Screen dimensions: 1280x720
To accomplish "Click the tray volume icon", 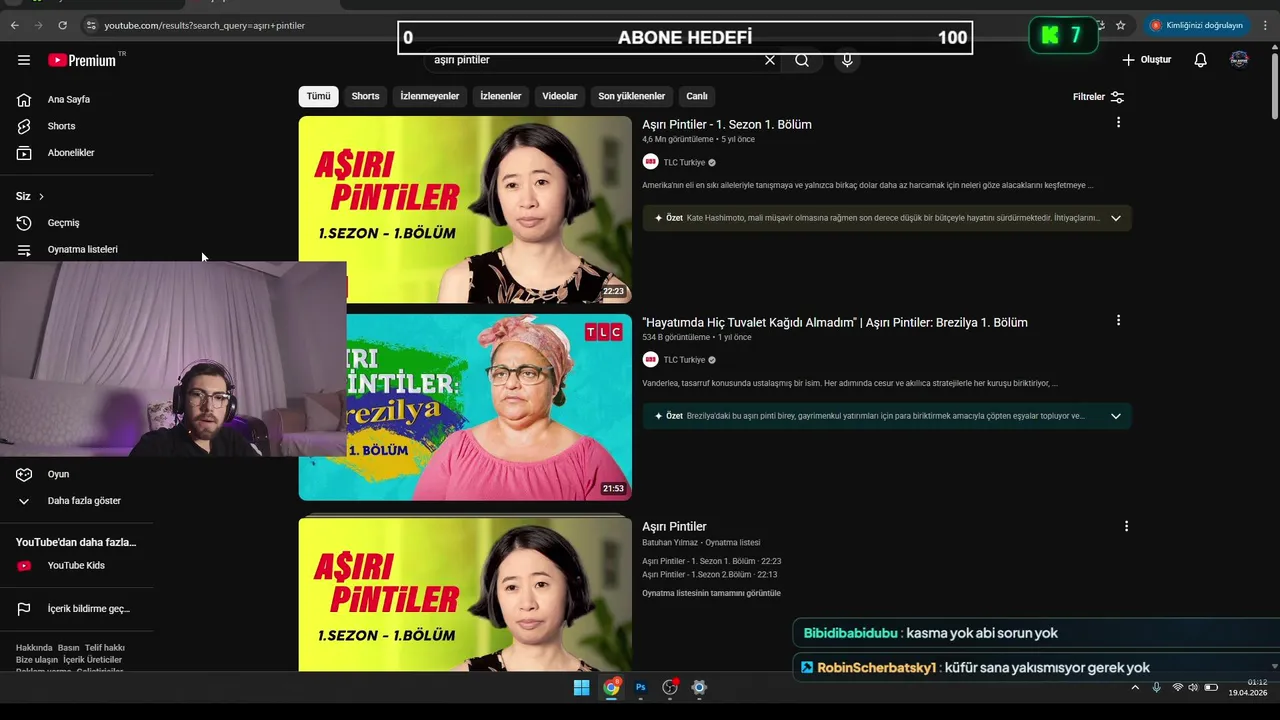I will click(x=1194, y=687).
